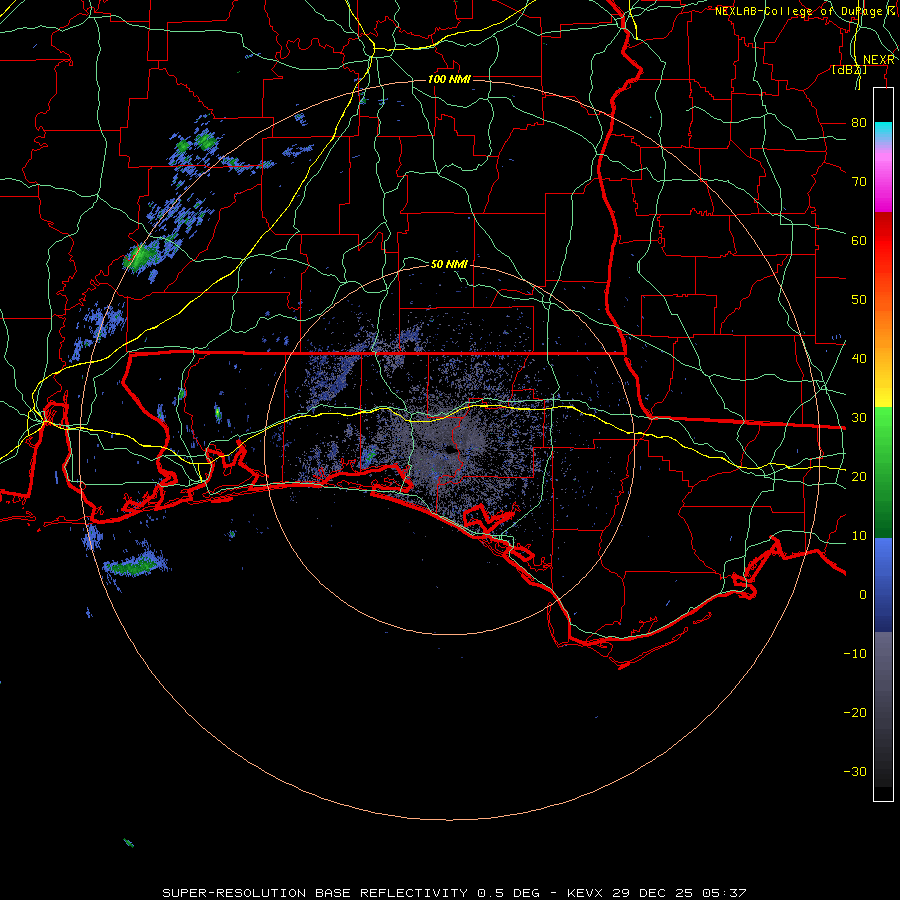Click the 40 value on the dBZ scale

coord(859,358)
